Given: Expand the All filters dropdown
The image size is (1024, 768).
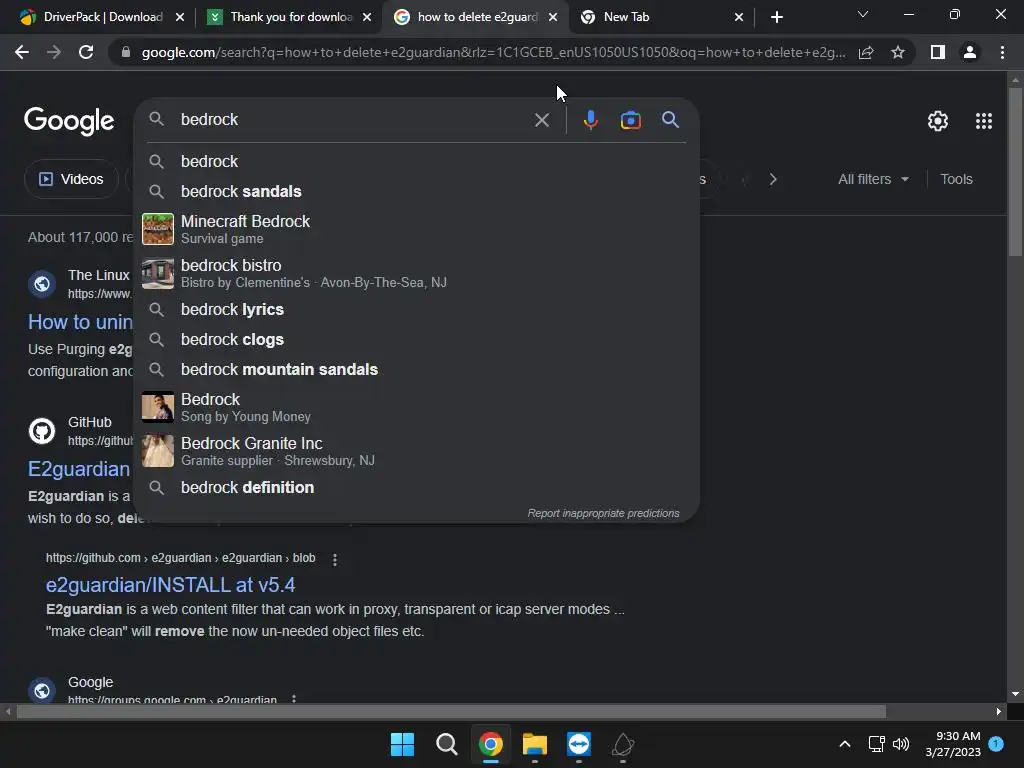Looking at the screenshot, I should pyautogui.click(x=873, y=179).
